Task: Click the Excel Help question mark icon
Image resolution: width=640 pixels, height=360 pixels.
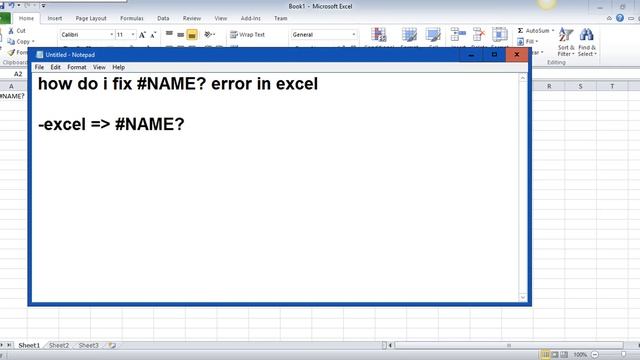Action: 620,18
